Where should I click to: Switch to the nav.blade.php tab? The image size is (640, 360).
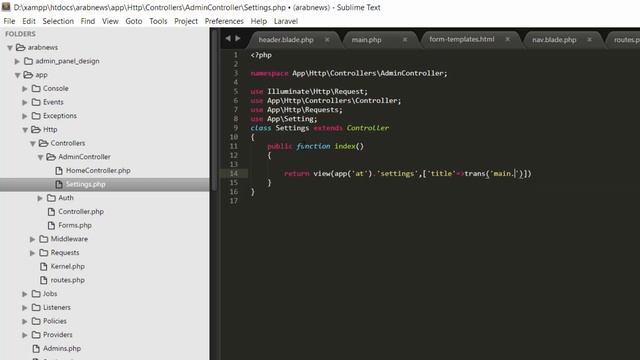click(554, 40)
